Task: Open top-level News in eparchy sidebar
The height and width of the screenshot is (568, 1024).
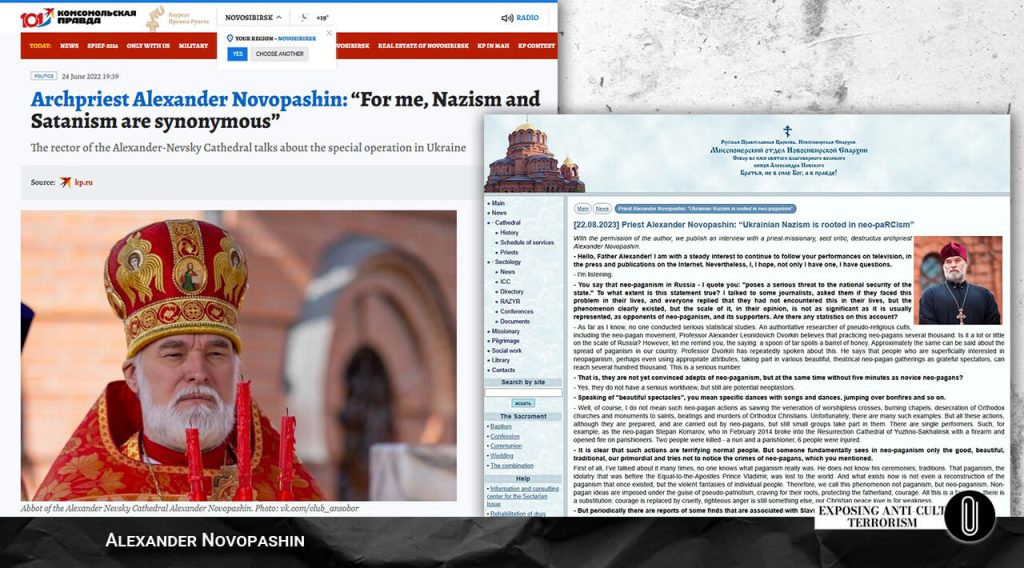Action: tap(499, 213)
